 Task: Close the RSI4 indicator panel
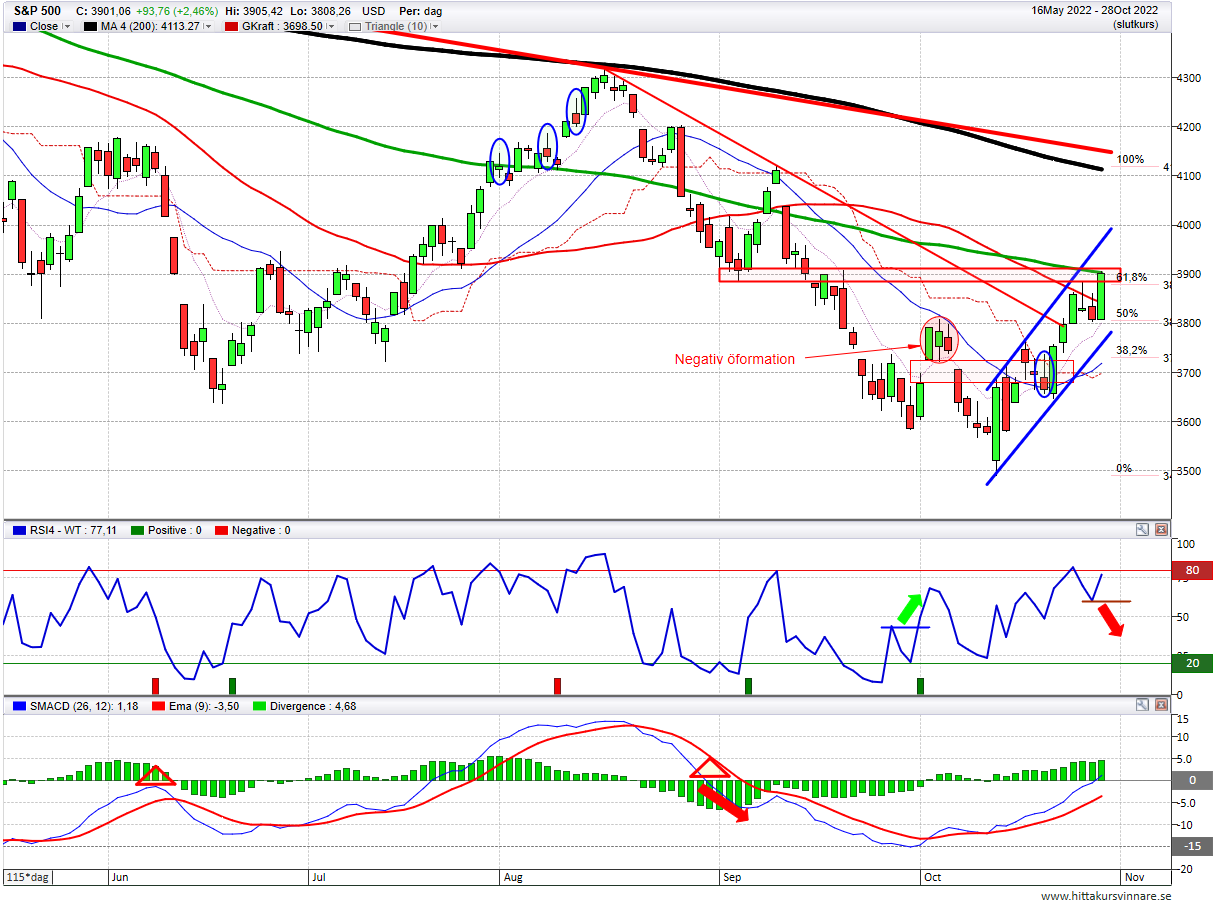[1160, 530]
